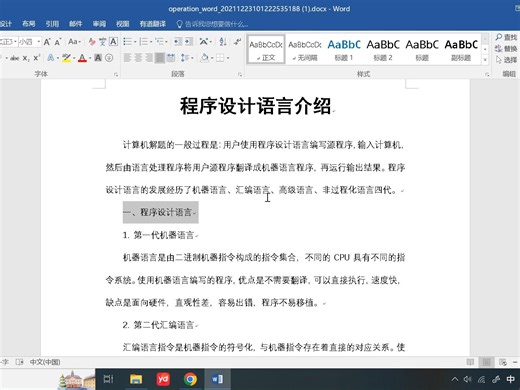Expand the bullet list dropdown arrow
520x390 pixels.
(135, 42)
